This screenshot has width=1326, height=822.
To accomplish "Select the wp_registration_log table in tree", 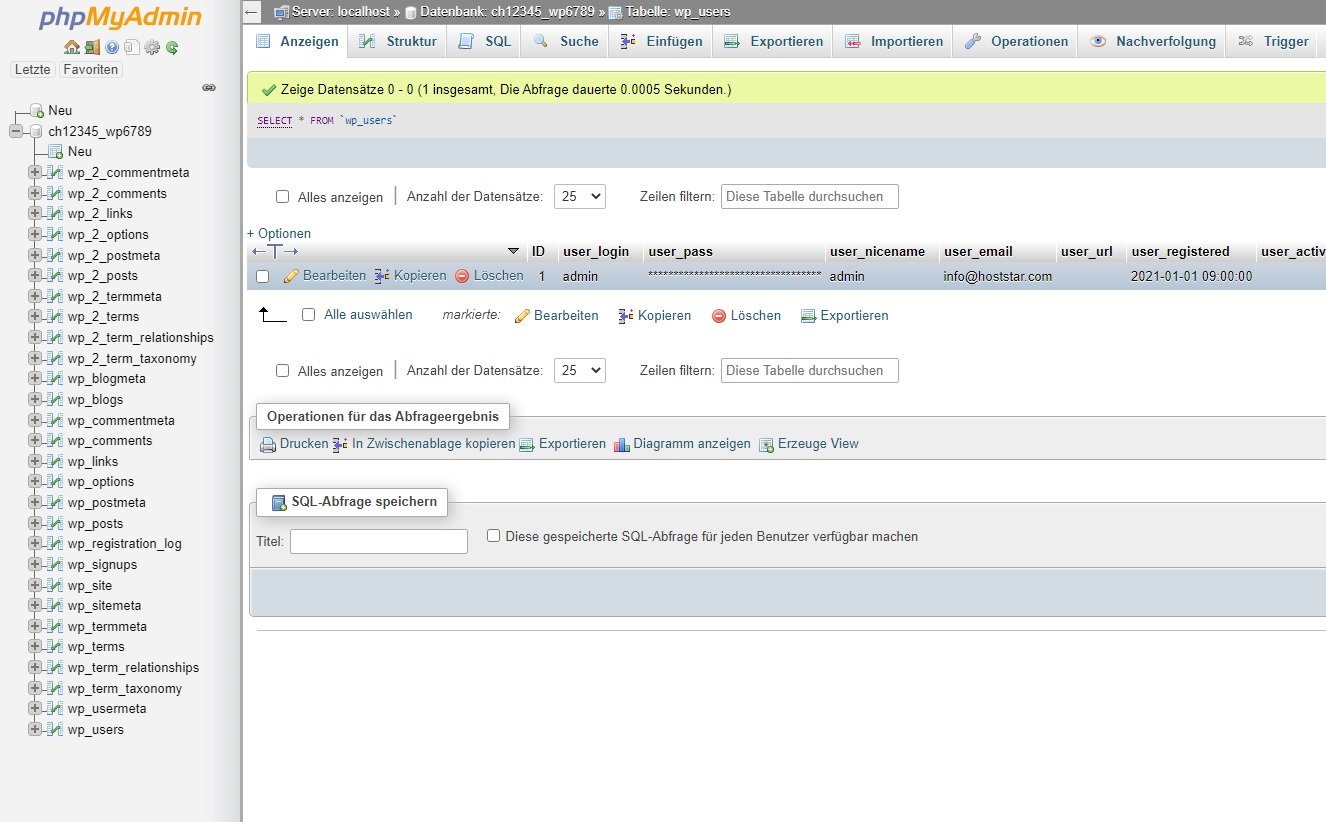I will point(125,544).
